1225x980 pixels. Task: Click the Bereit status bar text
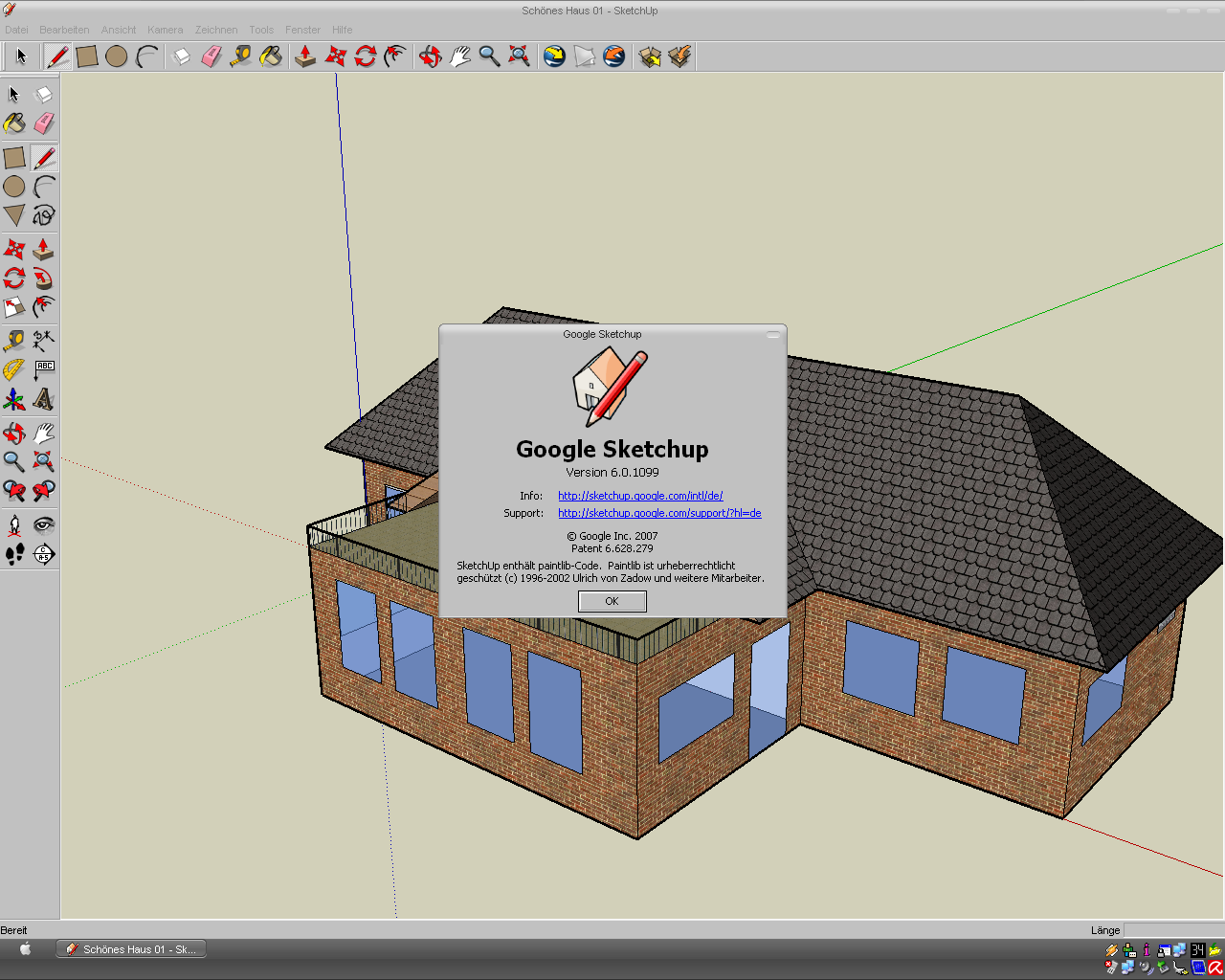13,930
